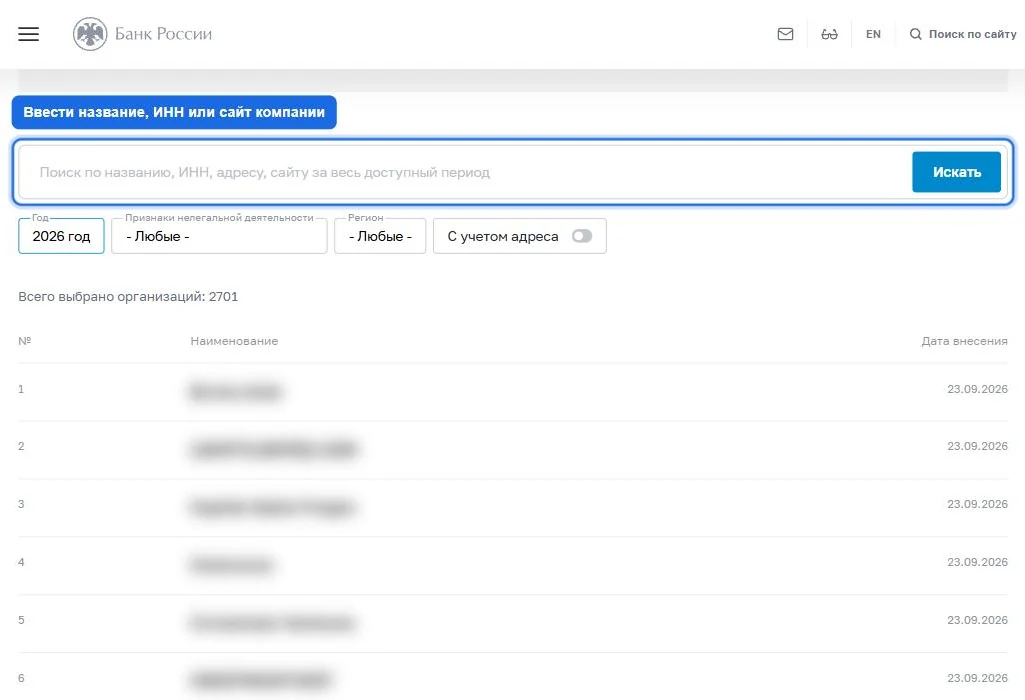Click Ввести название, ИНН или сайт компании label
The width and height of the screenshot is (1025, 700).
point(174,112)
